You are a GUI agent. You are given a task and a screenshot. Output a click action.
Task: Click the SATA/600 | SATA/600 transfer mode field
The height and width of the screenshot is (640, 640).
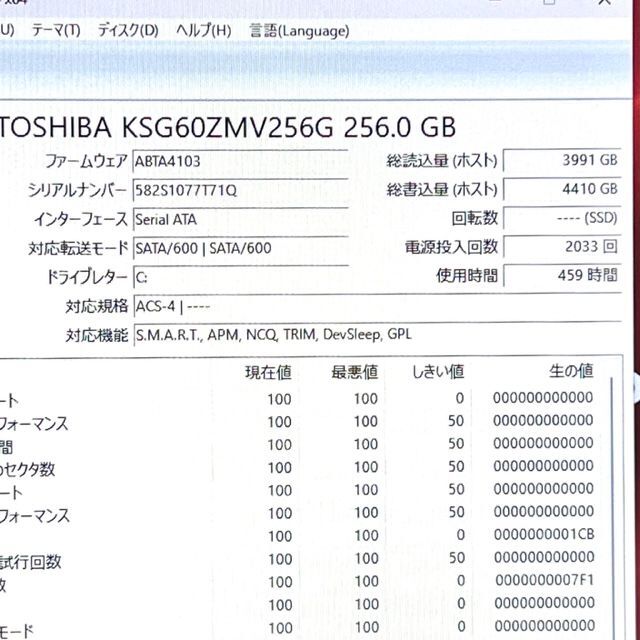(x=240, y=248)
